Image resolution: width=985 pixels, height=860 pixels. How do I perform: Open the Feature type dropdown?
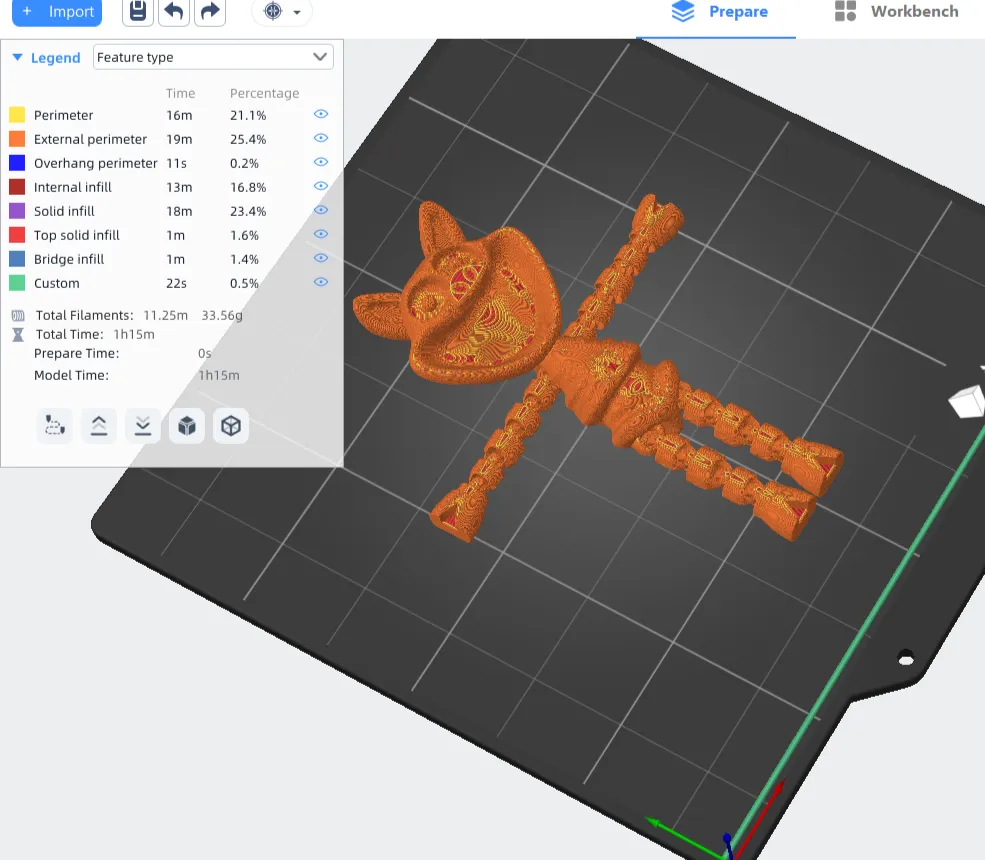tap(213, 57)
